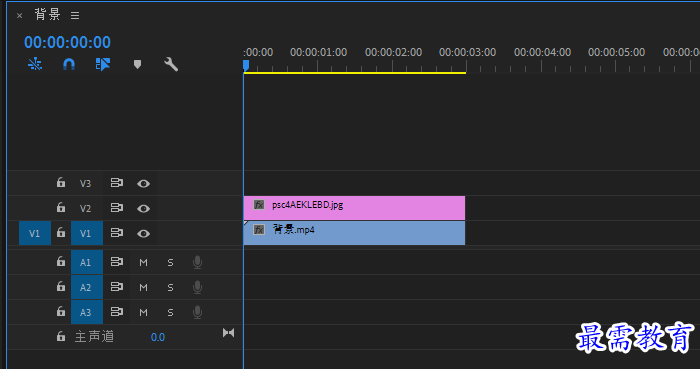700x369 pixels.
Task: Select the 背景 sequence tab title
Action: [x=47, y=15]
